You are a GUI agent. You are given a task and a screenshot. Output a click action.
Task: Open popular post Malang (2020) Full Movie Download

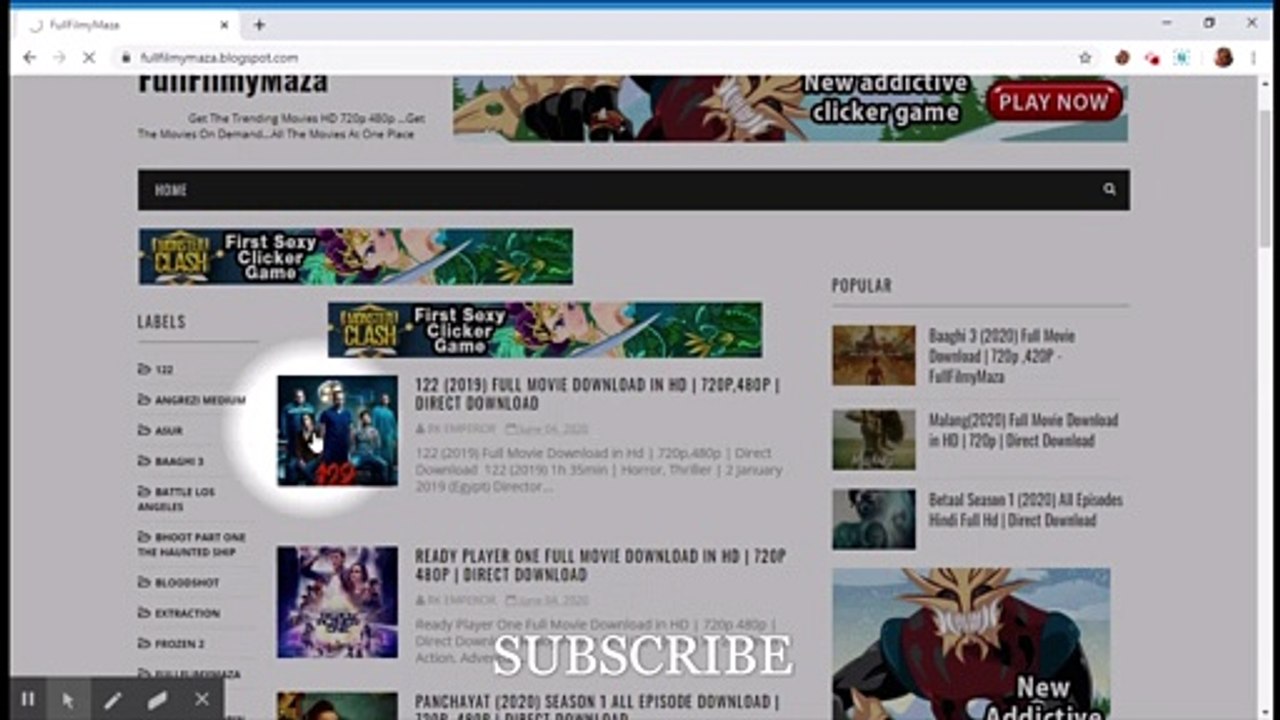coord(1023,430)
